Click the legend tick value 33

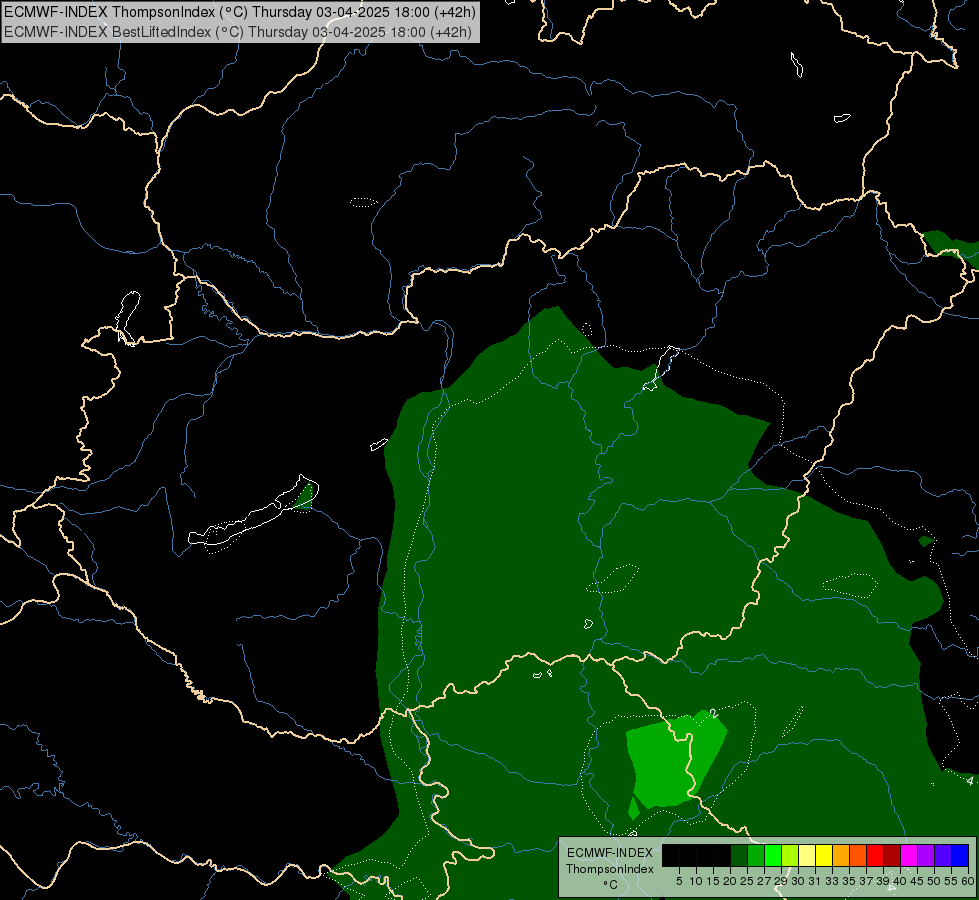tap(832, 881)
